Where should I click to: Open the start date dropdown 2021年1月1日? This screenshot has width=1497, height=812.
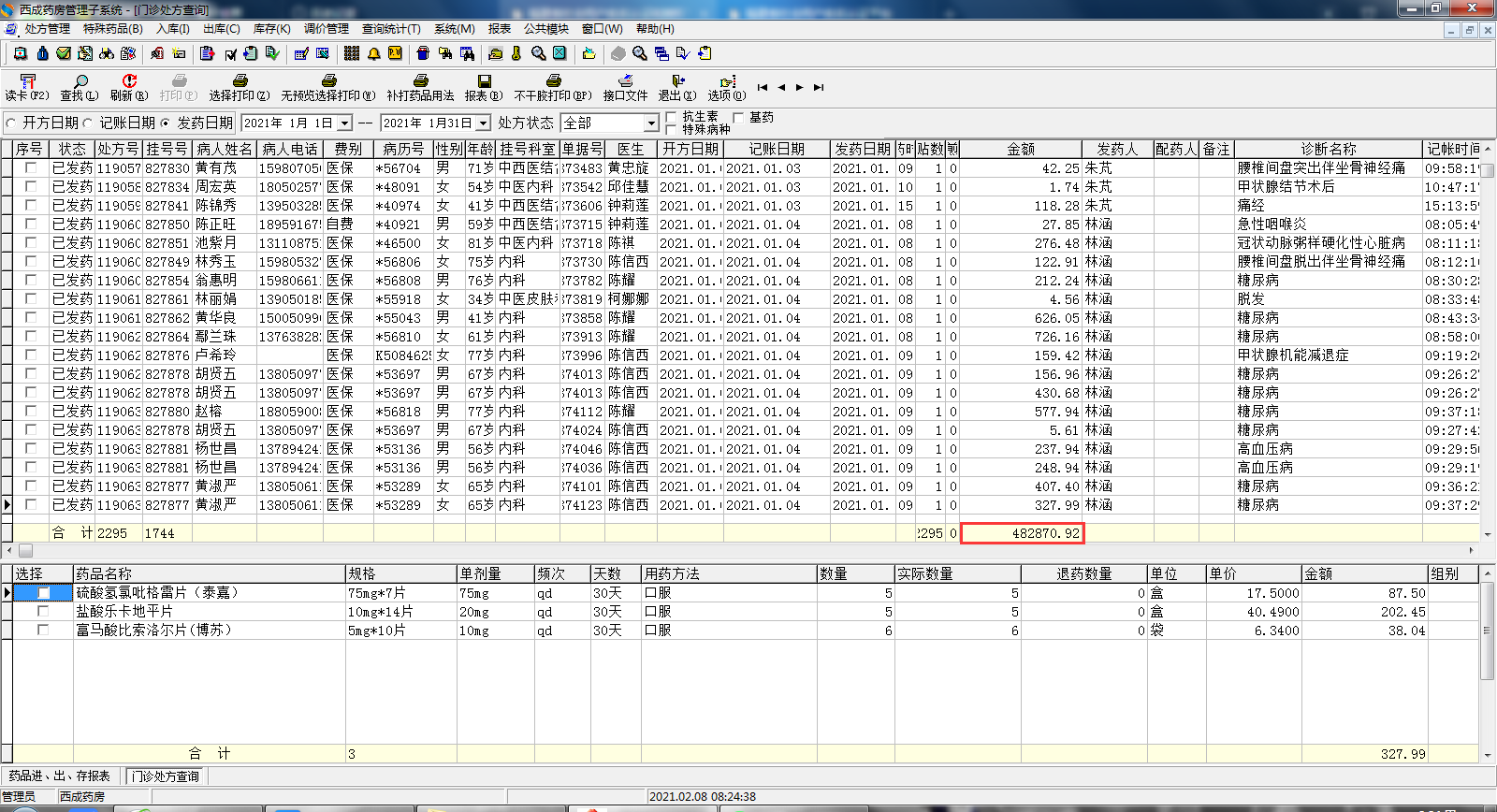click(x=344, y=123)
